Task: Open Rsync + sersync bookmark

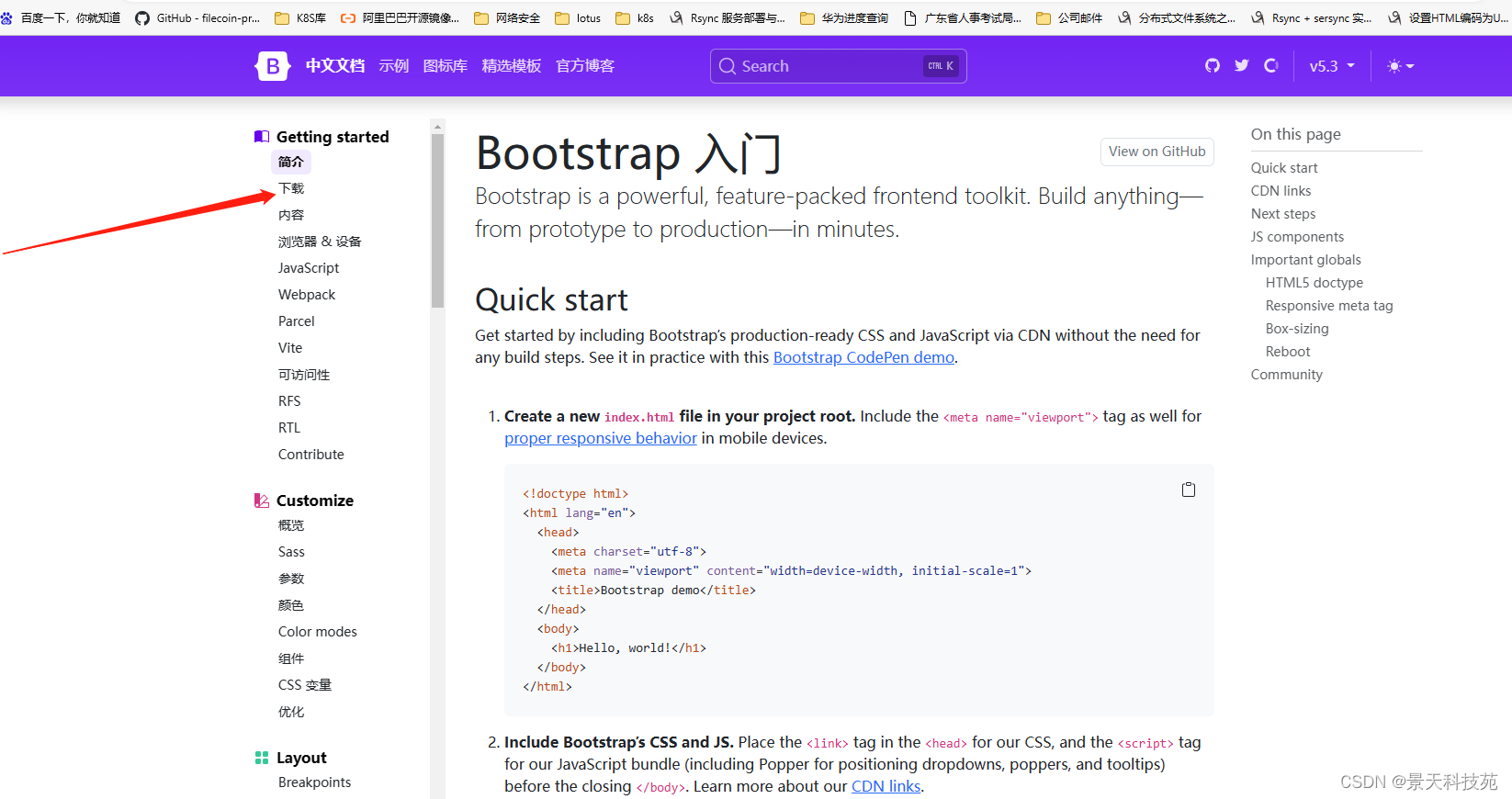Action: [1311, 17]
